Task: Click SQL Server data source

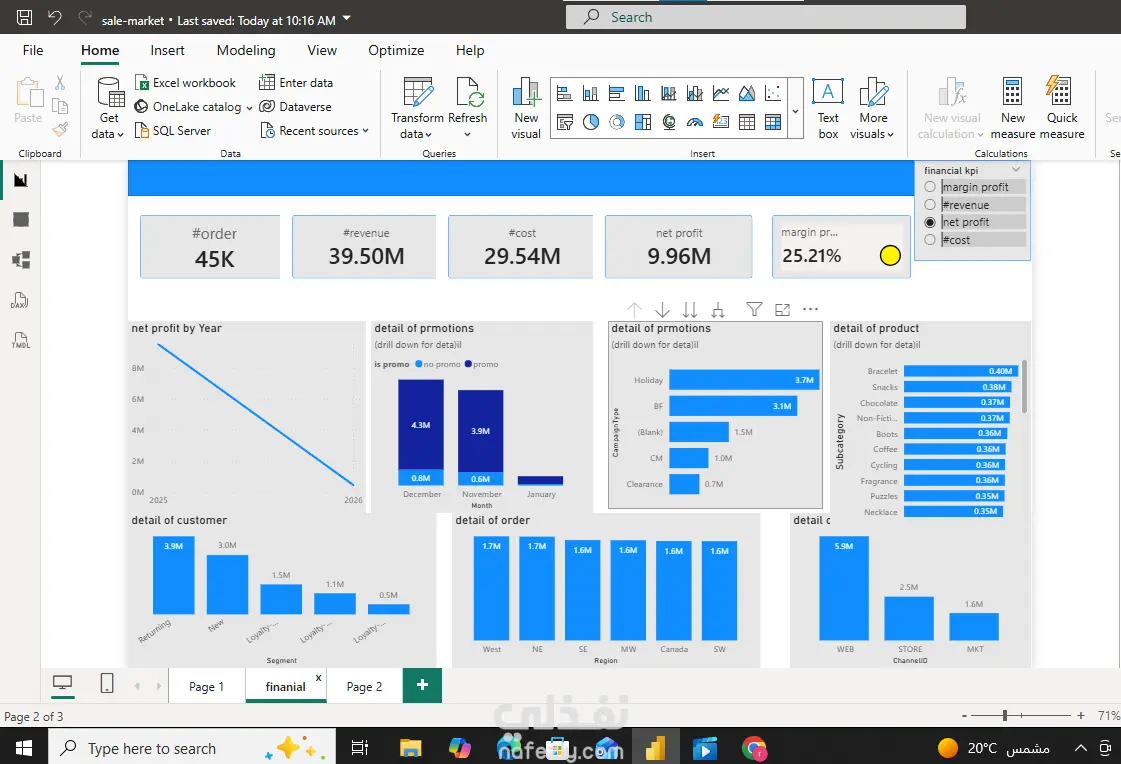Action: [x=172, y=131]
